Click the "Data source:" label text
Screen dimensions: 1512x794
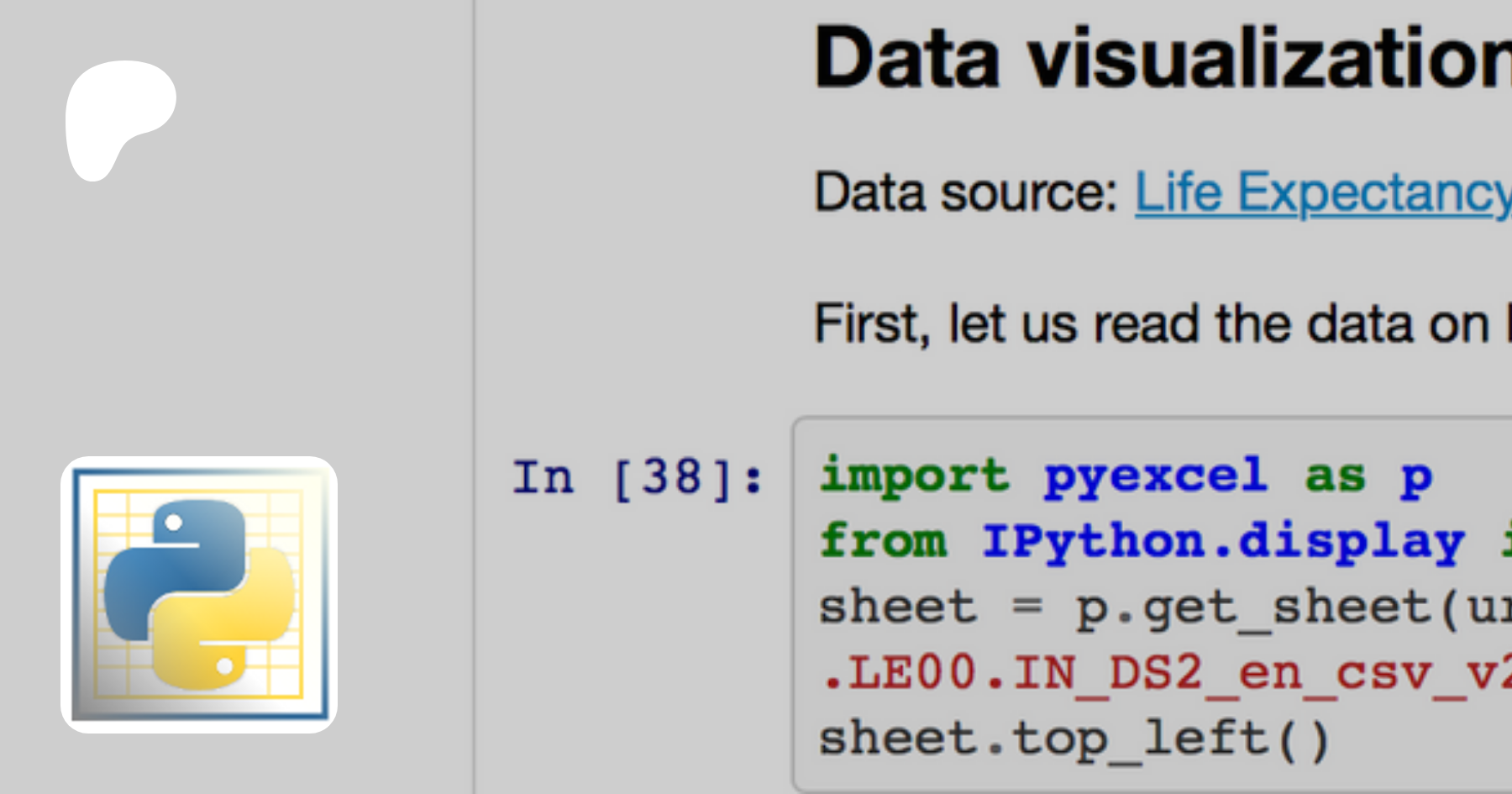[x=966, y=193]
